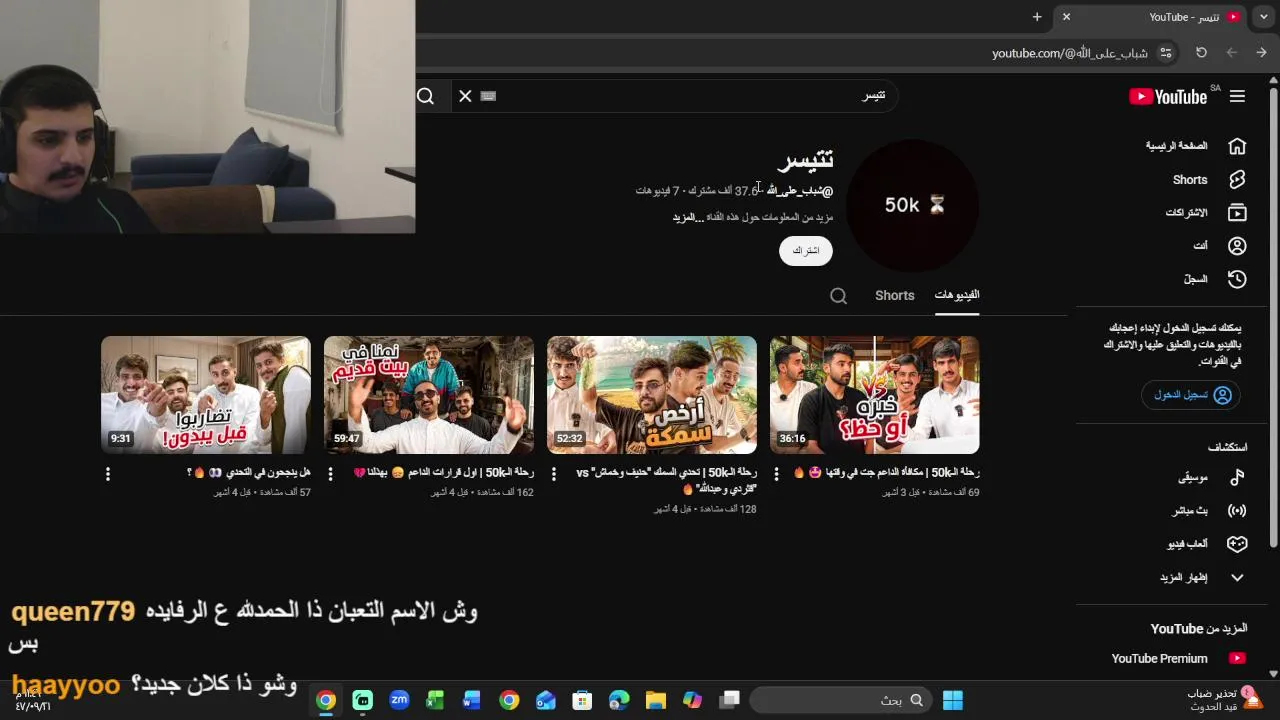Open a new browser tab with plus

[x=1037, y=17]
